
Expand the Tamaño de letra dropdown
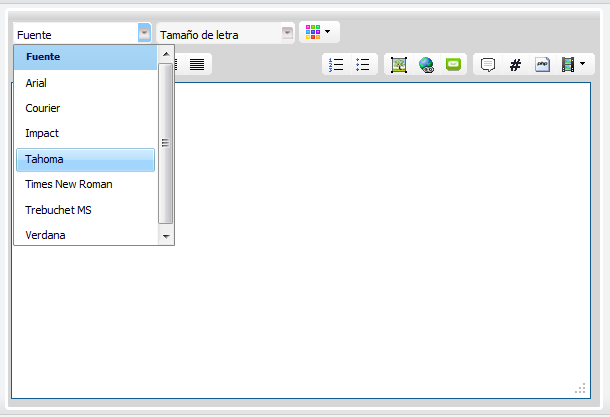(x=288, y=33)
